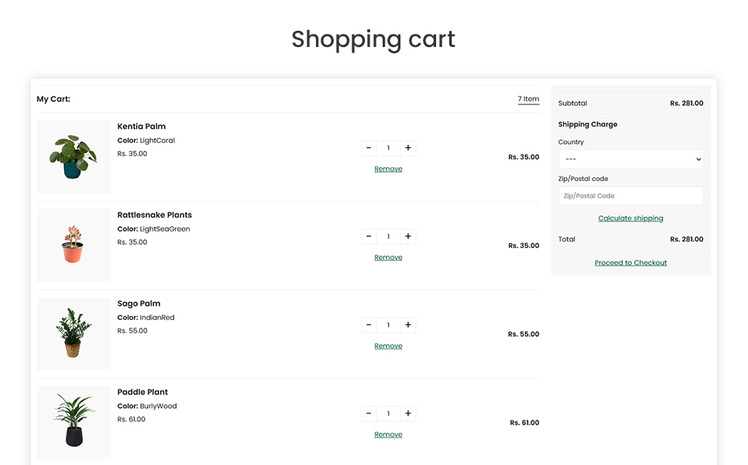Click the 'Shopping cart' page title
Image resolution: width=748 pixels, height=465 pixels.
(x=374, y=39)
